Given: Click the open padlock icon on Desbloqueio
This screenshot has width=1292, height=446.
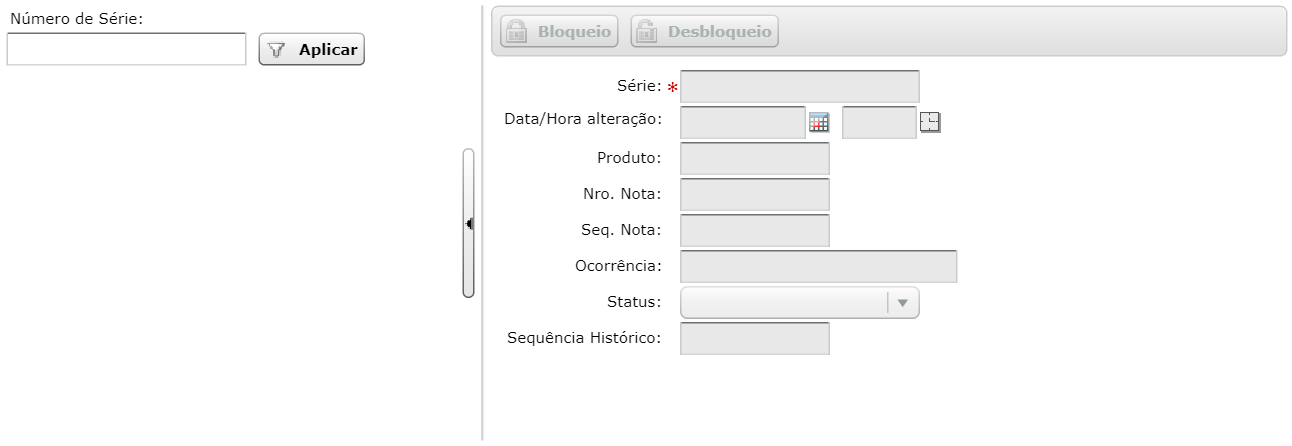Looking at the screenshot, I should [x=647, y=31].
